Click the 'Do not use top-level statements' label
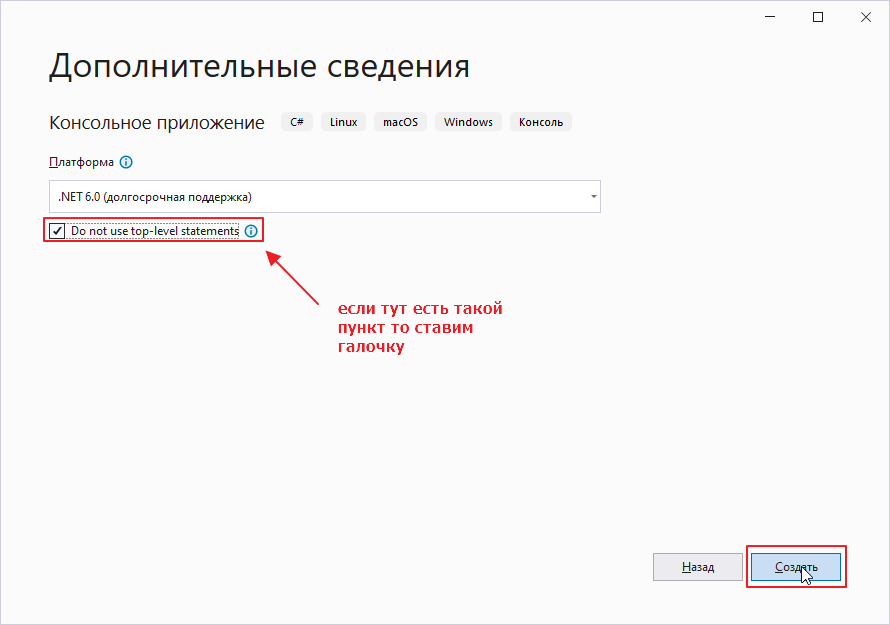This screenshot has width=890, height=625. point(155,231)
